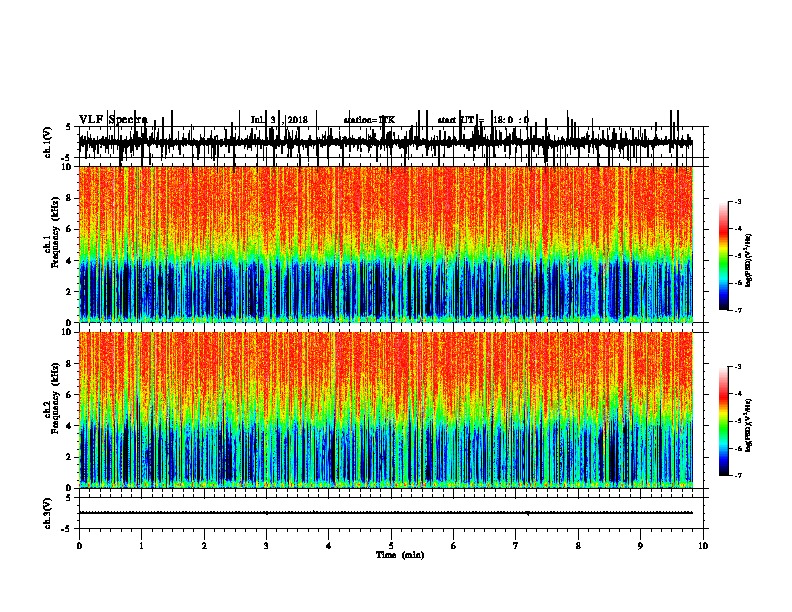Click time axis tick label '4'
The image size is (792, 612).
pos(329,546)
